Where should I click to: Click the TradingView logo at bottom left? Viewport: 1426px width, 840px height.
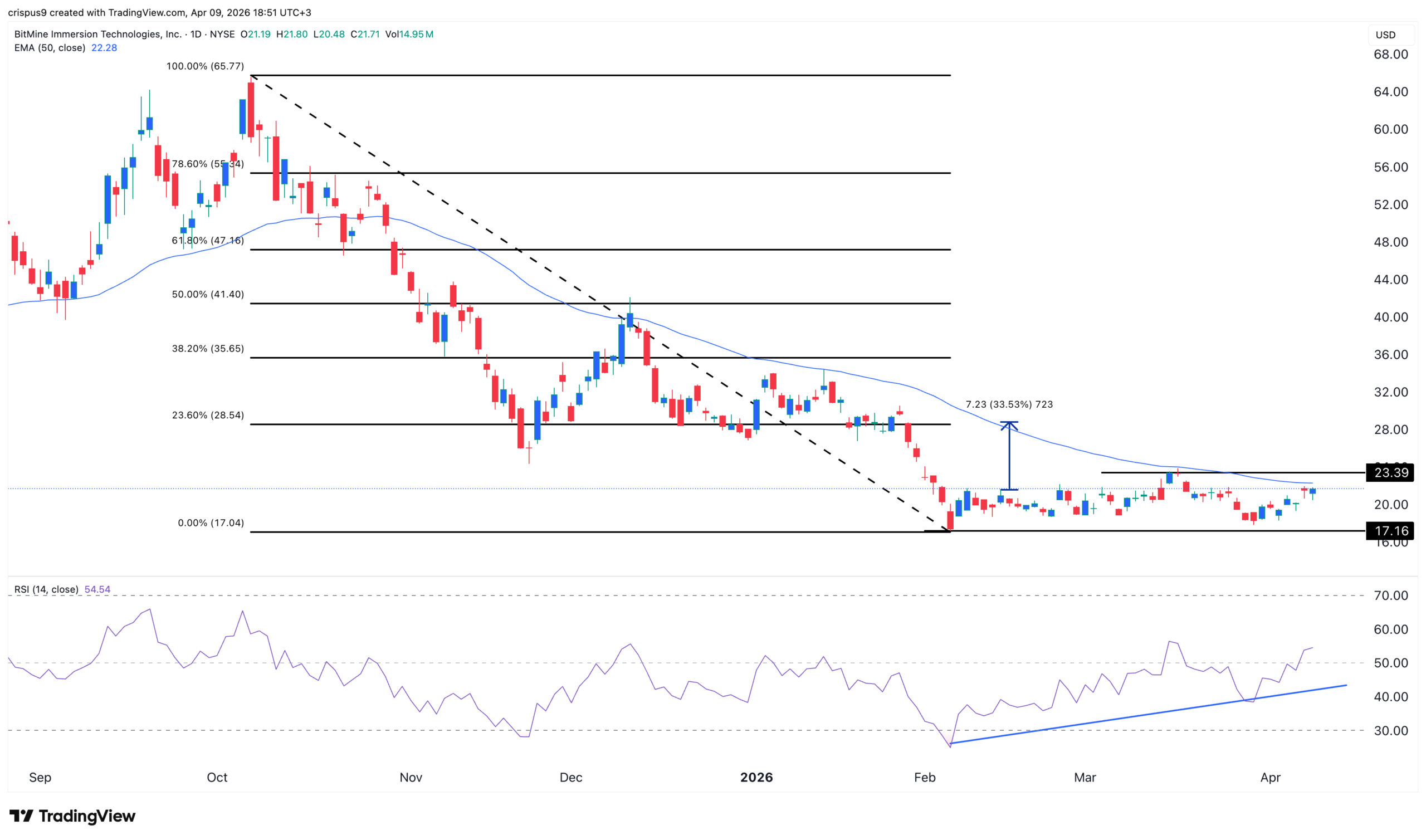tap(72, 815)
